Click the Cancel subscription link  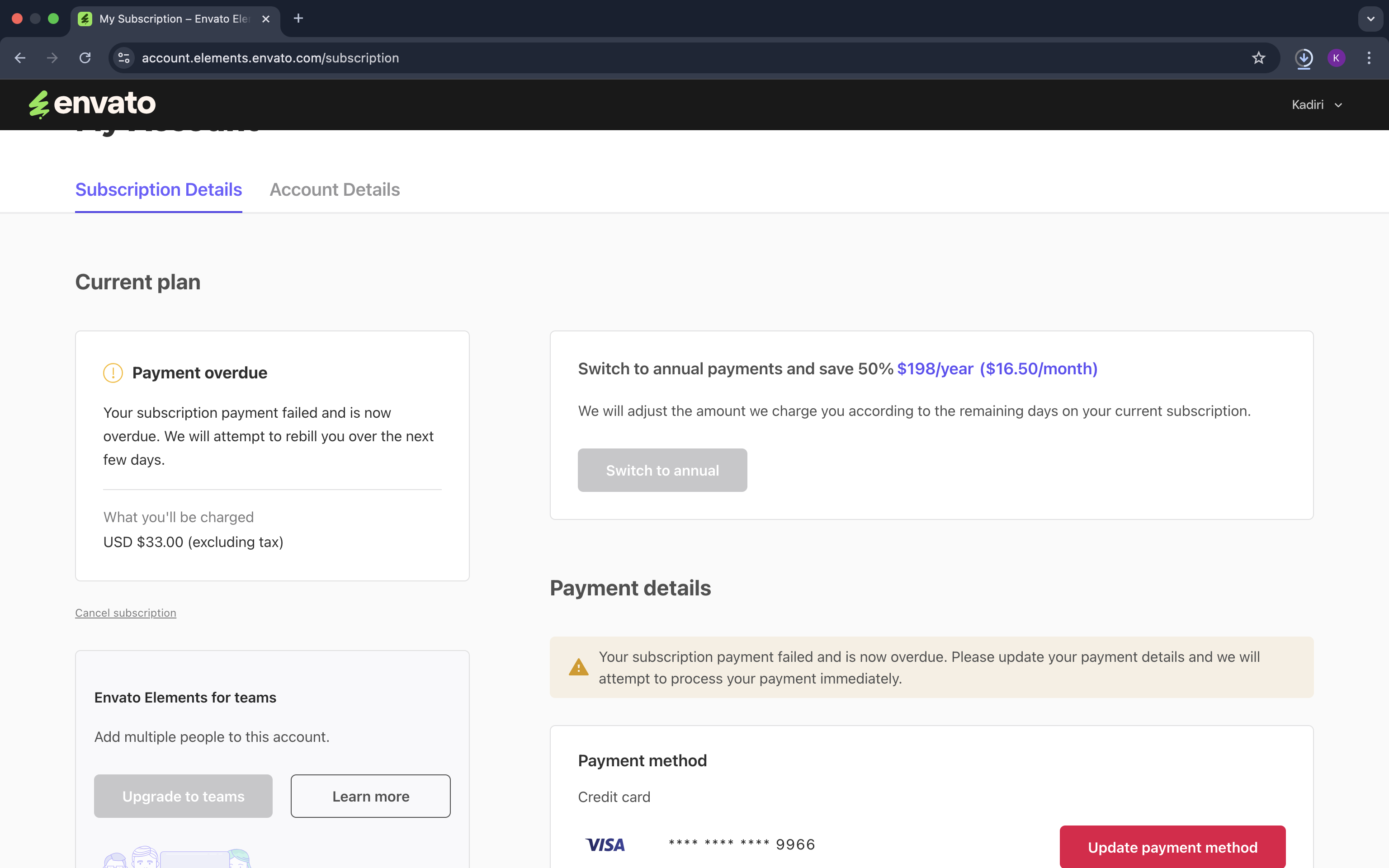coord(126,613)
